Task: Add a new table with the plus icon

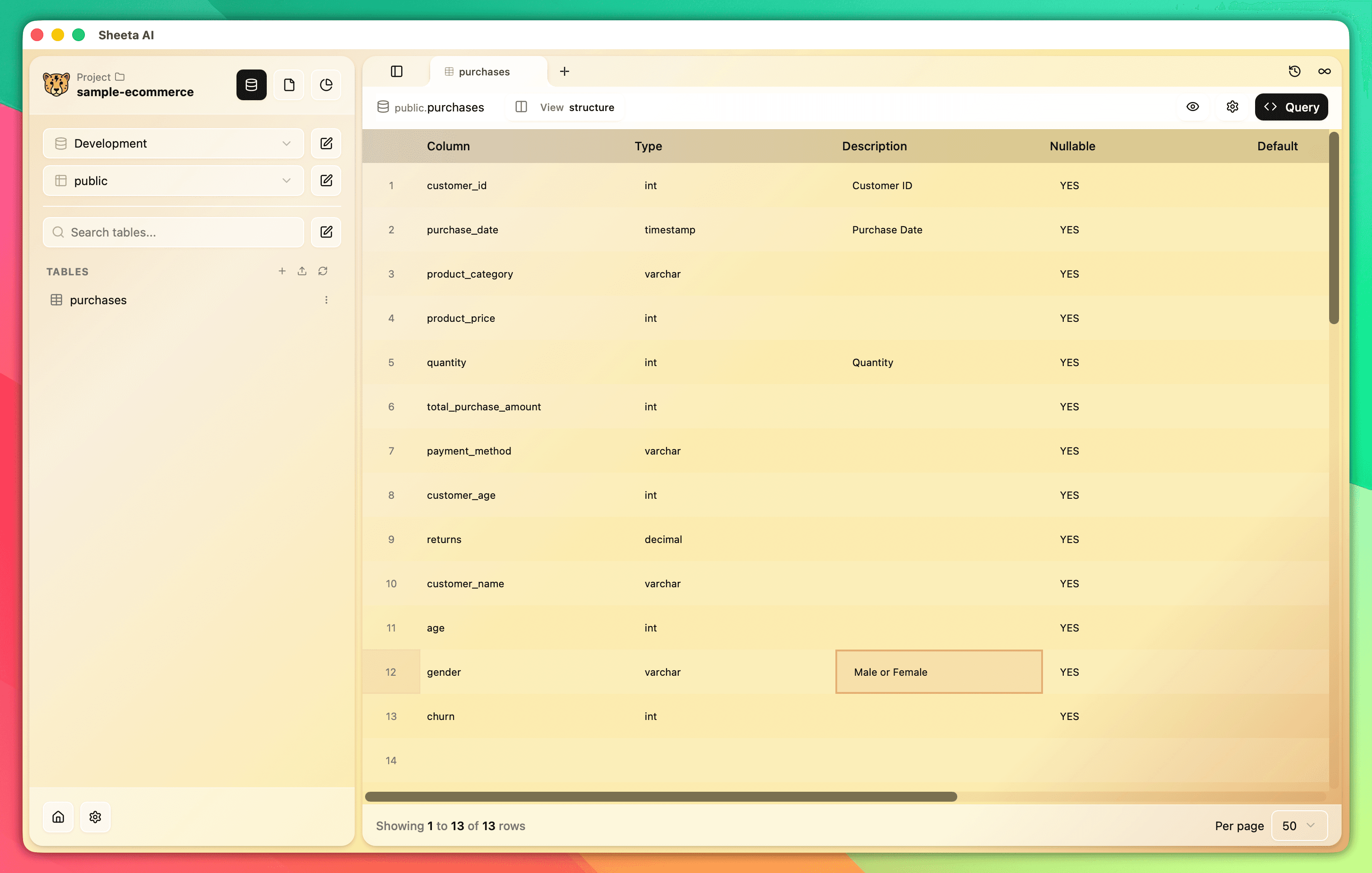Action: 282,271
